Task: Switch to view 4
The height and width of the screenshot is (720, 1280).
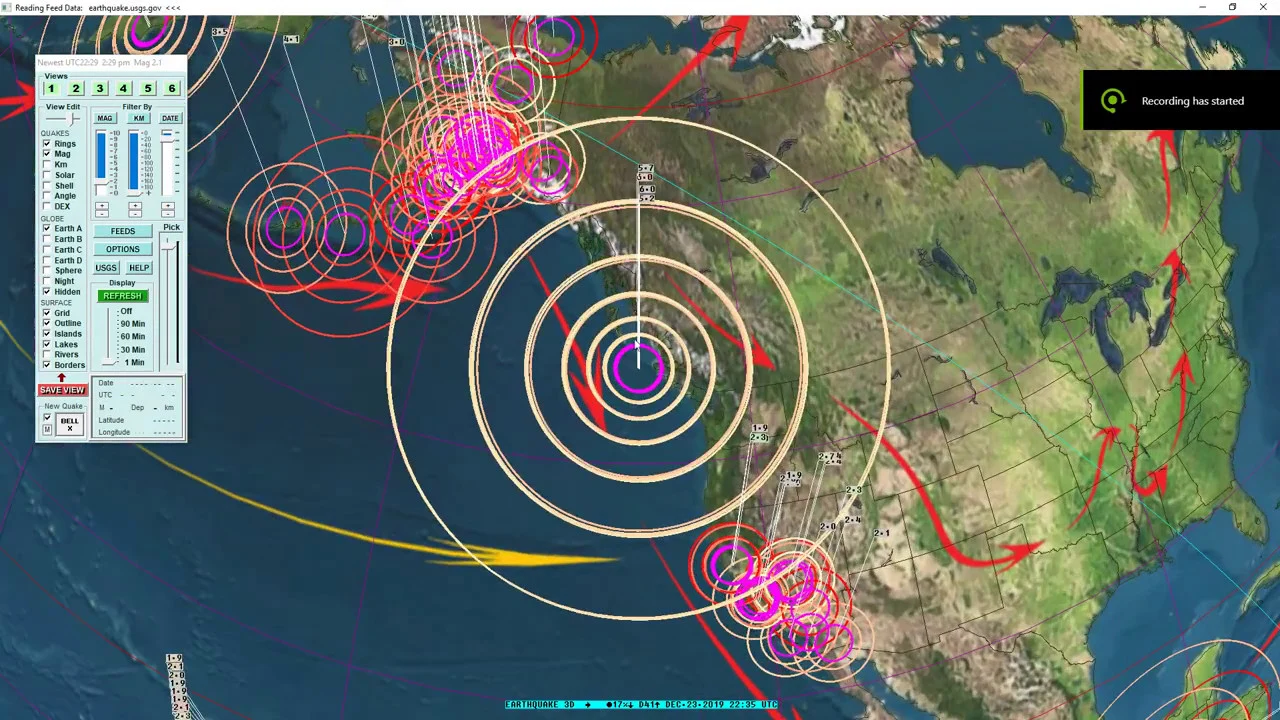Action: pos(123,88)
